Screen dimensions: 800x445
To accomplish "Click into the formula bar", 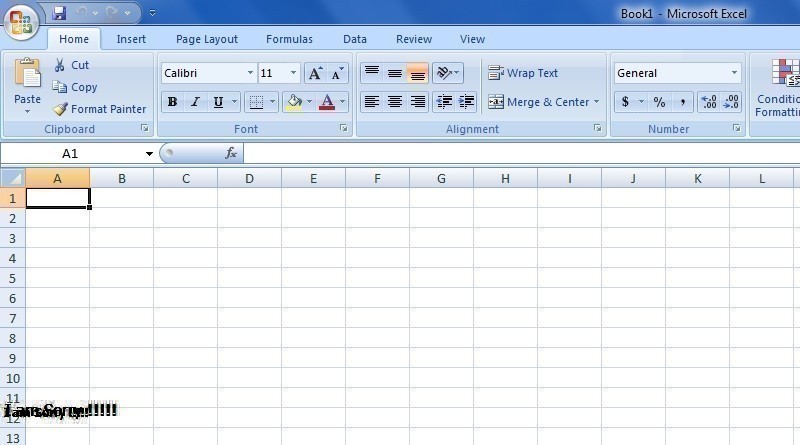I will [x=521, y=153].
